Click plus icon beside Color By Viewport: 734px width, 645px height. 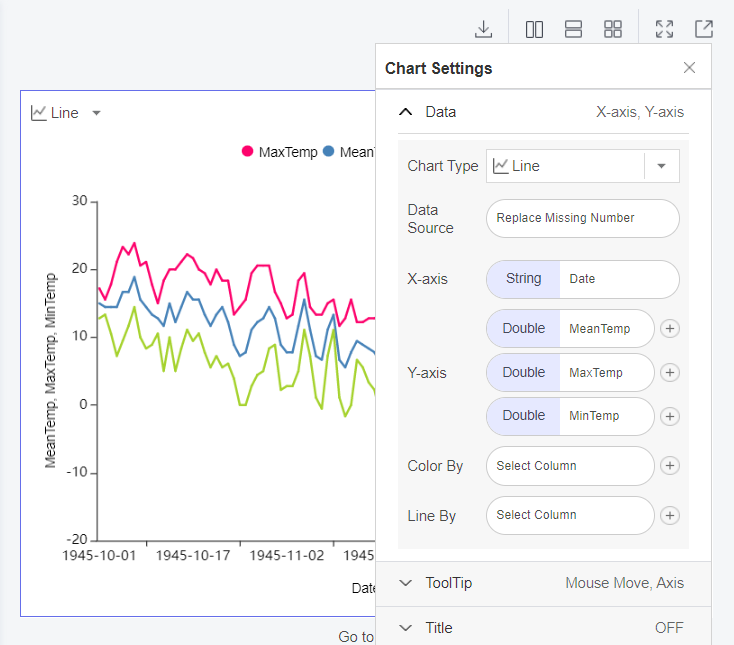[670, 466]
